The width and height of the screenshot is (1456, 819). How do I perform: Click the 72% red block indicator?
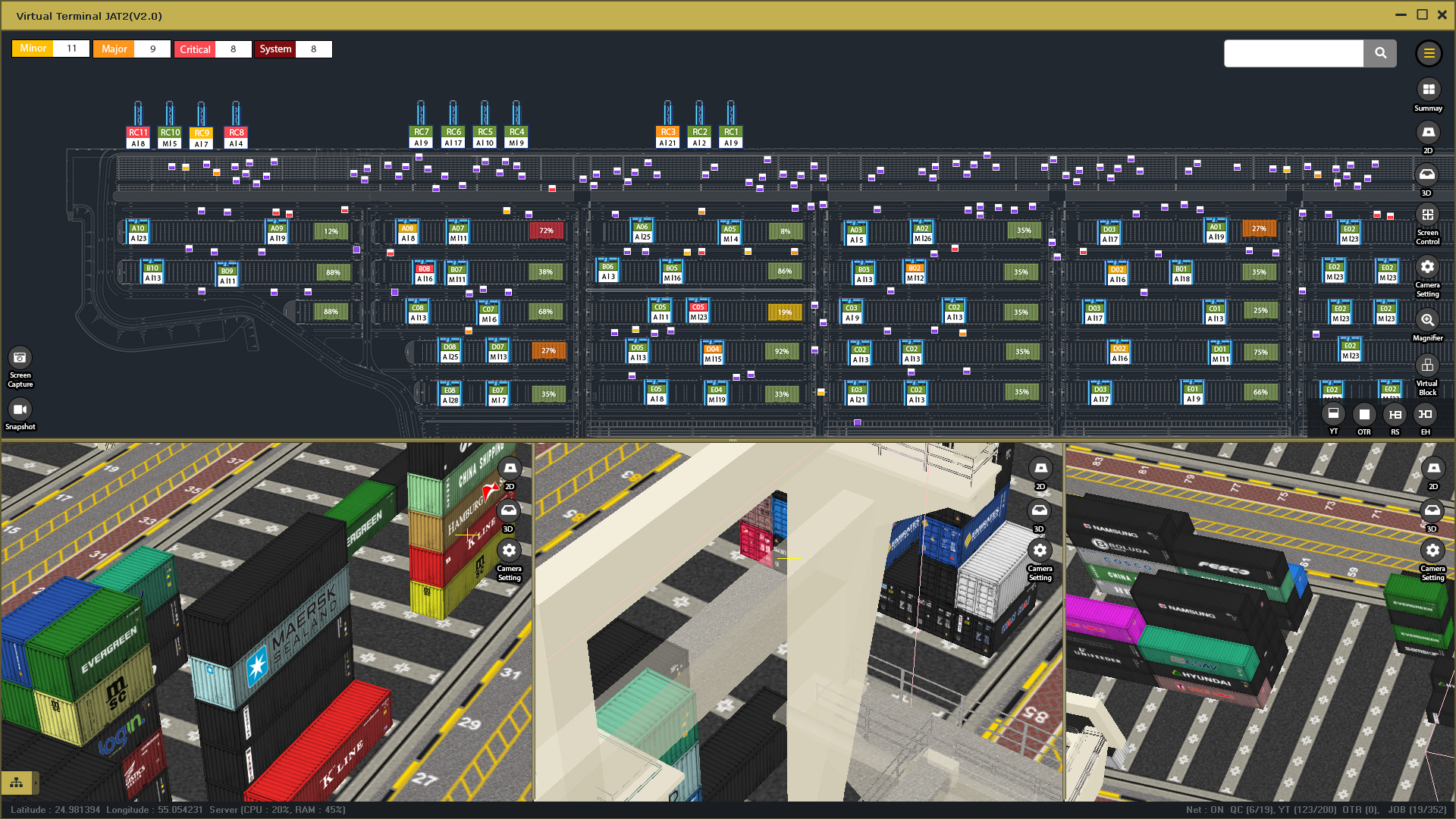[546, 231]
